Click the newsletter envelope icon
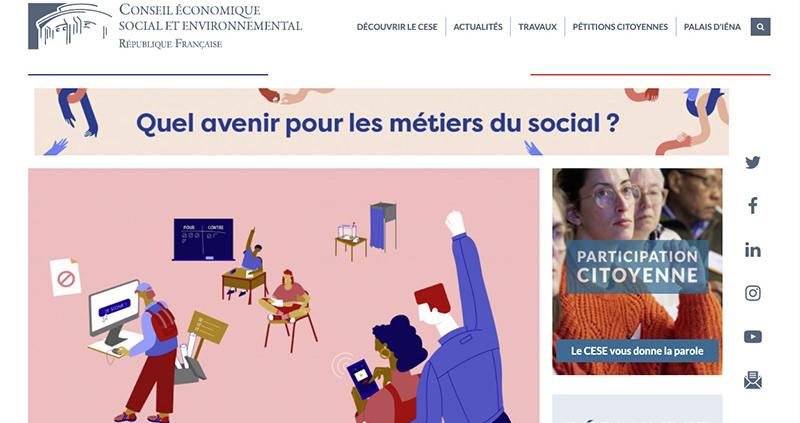The width and height of the screenshot is (800, 423). coord(753,380)
